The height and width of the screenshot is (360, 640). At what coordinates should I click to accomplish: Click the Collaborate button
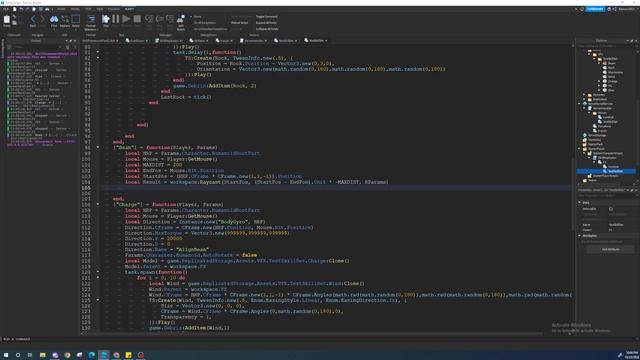point(595,9)
